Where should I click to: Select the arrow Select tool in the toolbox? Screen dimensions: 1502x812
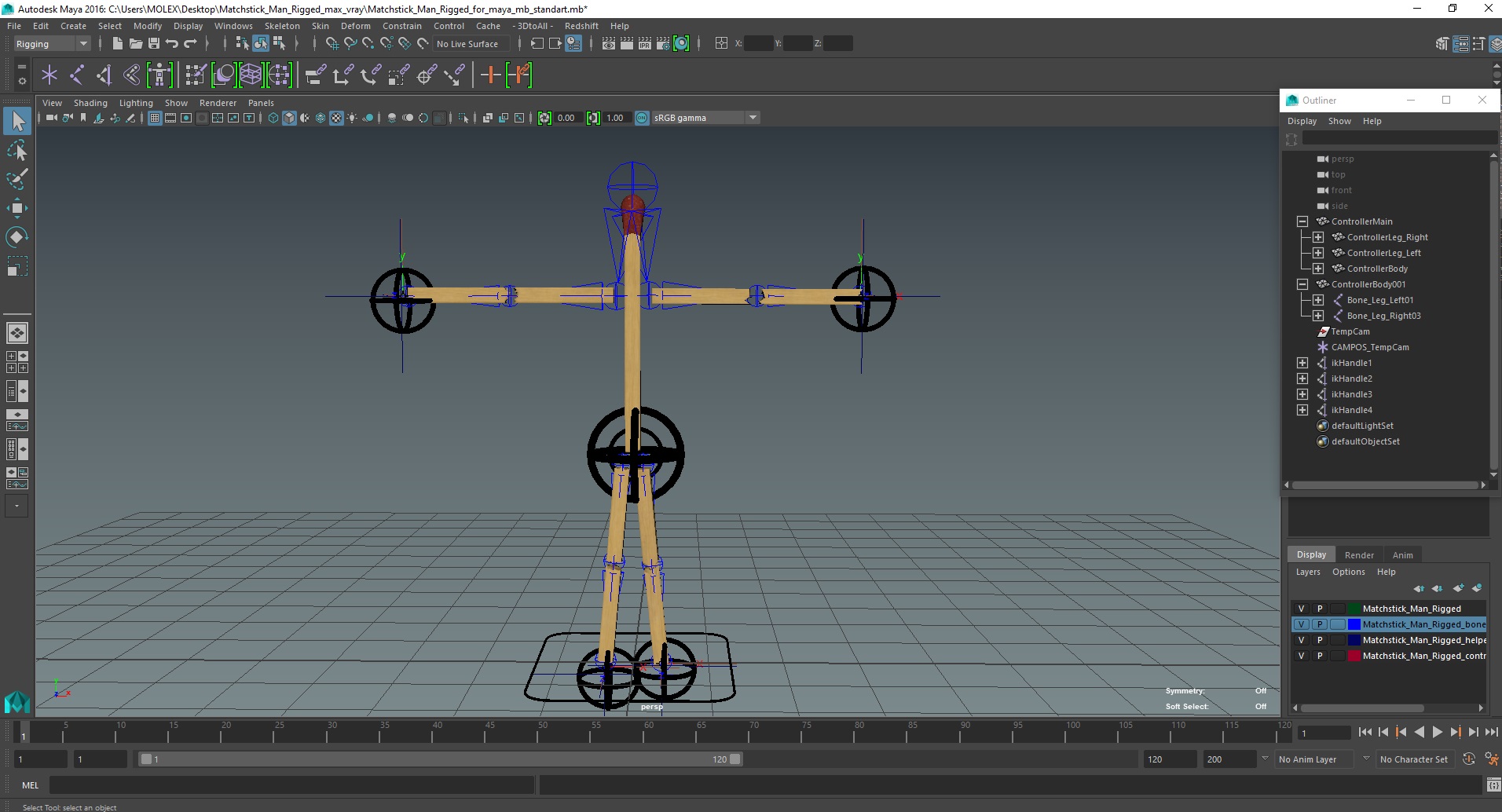tap(17, 121)
